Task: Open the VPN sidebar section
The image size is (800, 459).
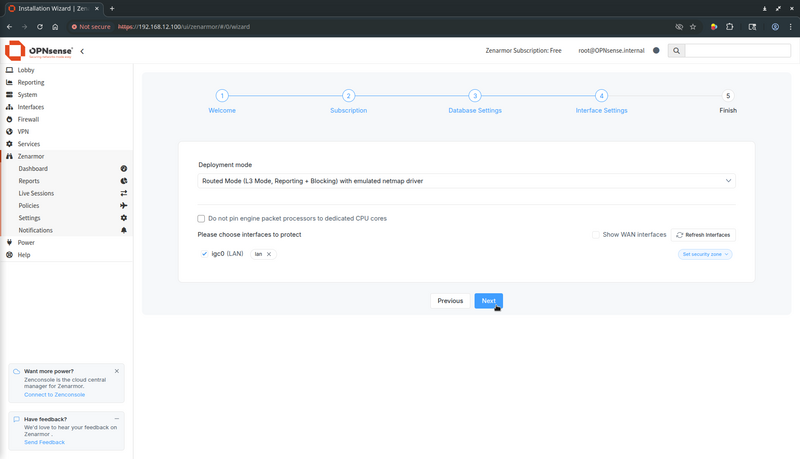Action: pos(23,132)
